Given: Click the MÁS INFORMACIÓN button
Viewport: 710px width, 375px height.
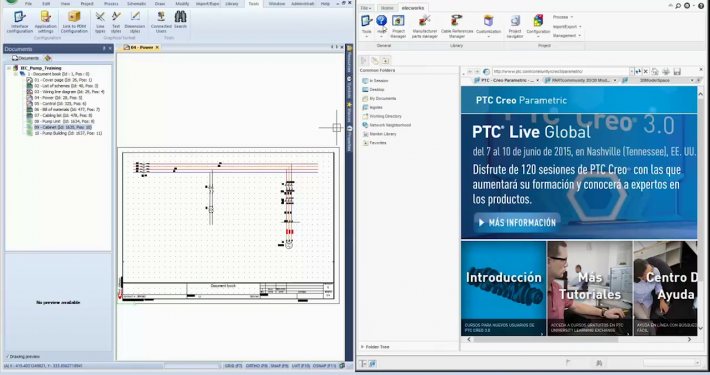Looking at the screenshot, I should click(x=517, y=223).
